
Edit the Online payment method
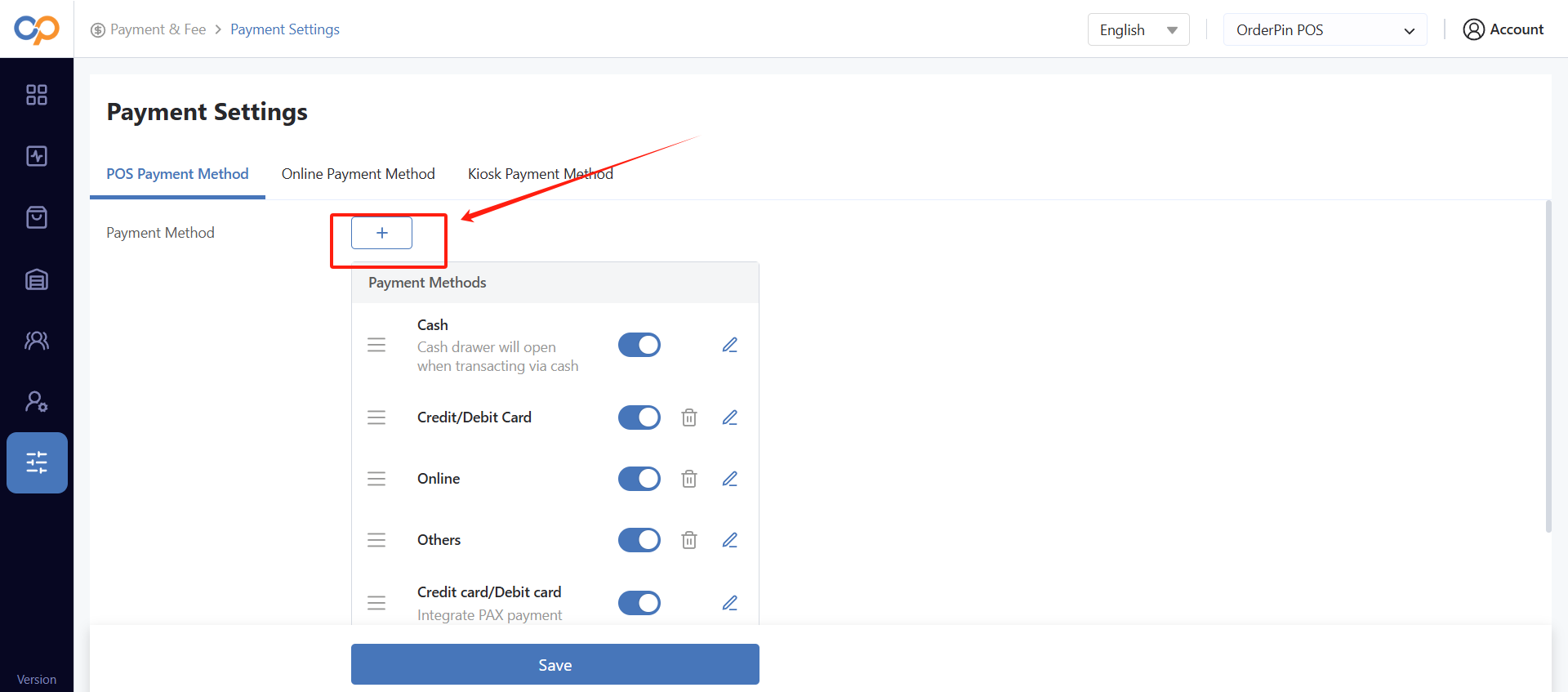tap(730, 479)
